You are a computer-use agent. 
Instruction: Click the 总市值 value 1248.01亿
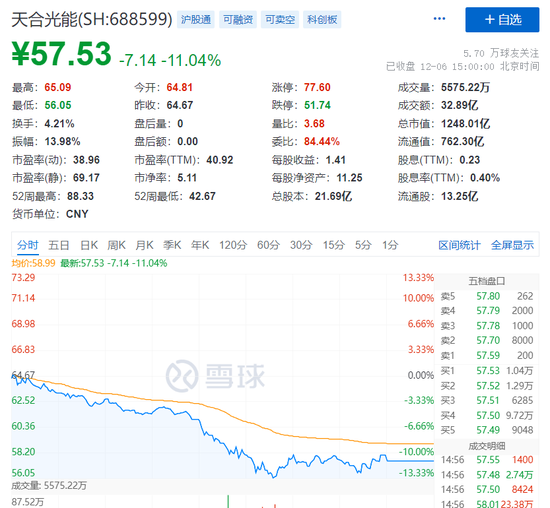pyautogui.click(x=465, y=123)
